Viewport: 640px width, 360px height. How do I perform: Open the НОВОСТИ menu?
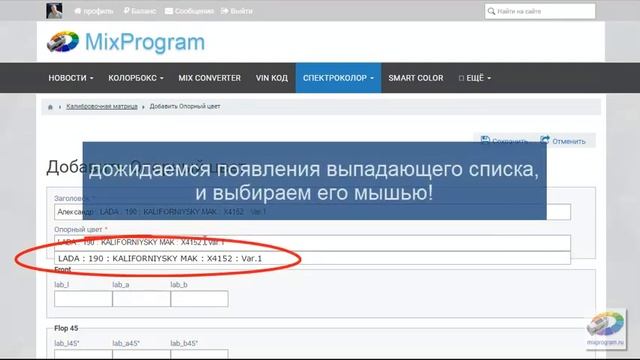coord(71,78)
